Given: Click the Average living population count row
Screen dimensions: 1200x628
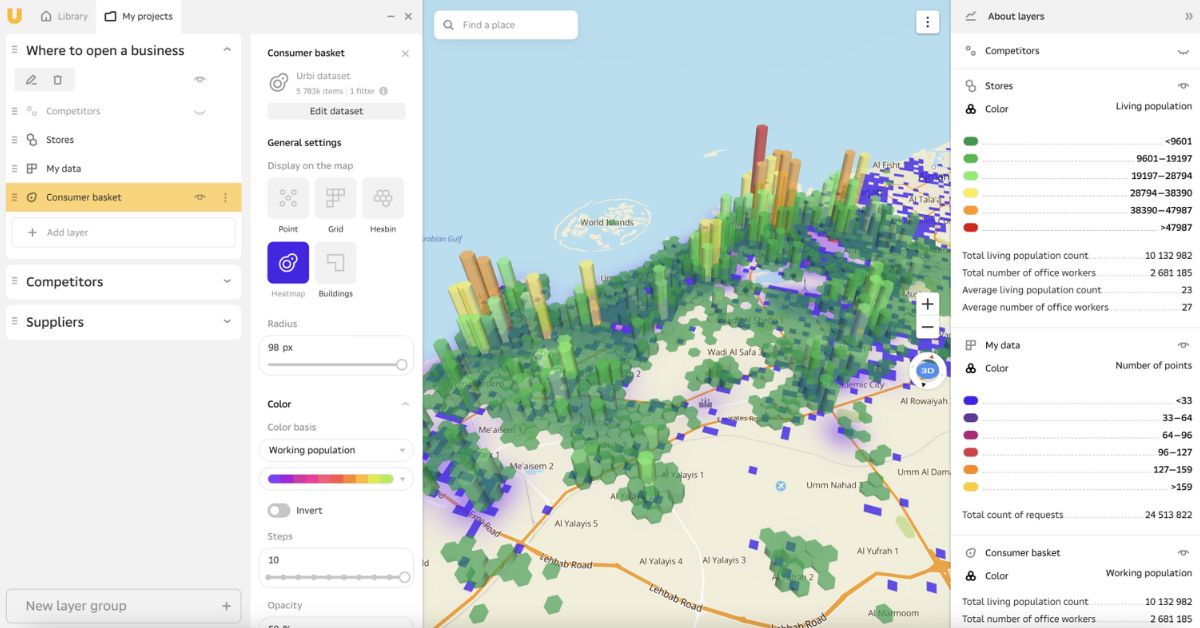Looking at the screenshot, I should point(1077,290).
